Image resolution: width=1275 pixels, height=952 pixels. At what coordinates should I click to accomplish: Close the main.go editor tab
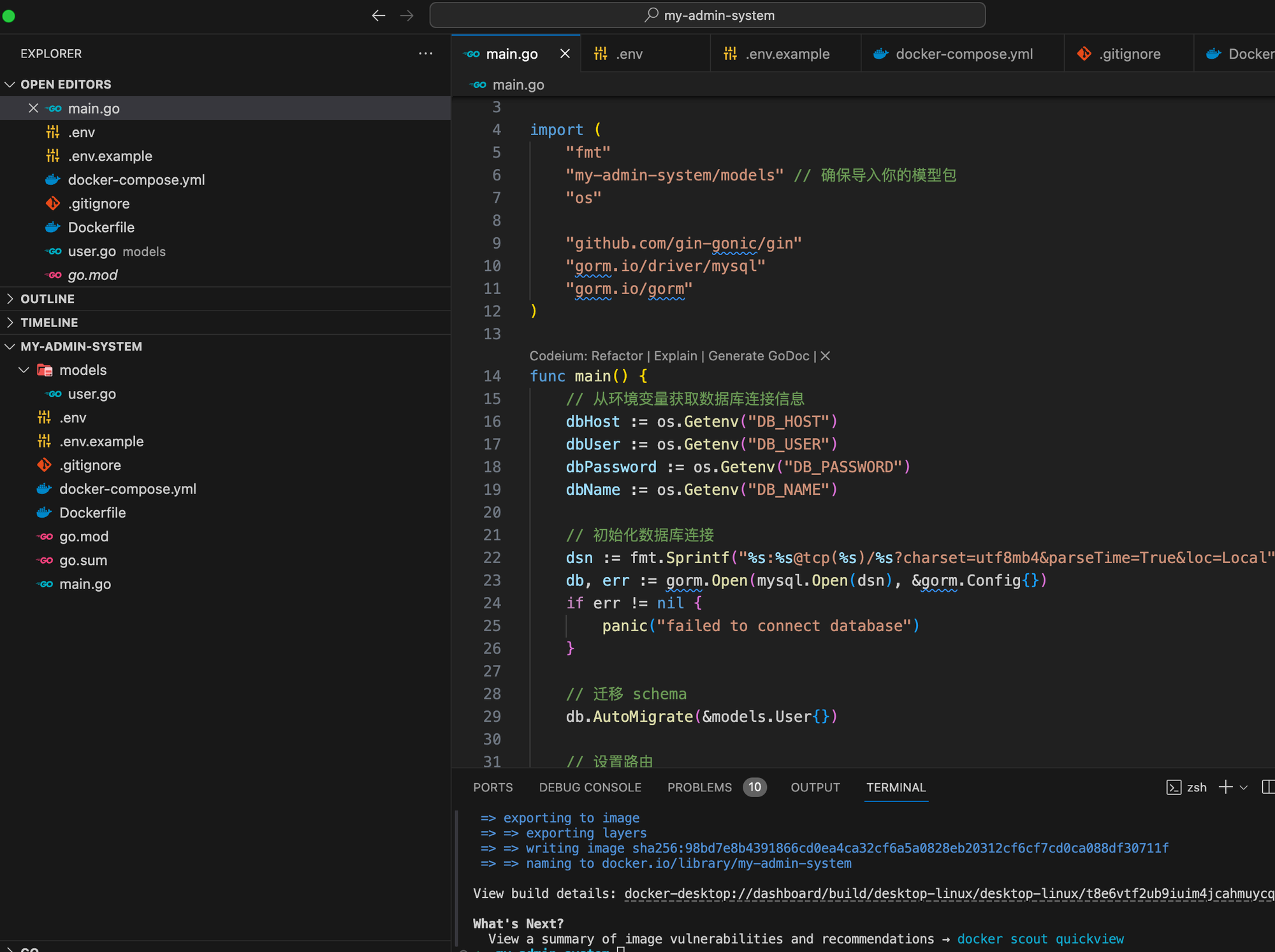click(x=565, y=54)
